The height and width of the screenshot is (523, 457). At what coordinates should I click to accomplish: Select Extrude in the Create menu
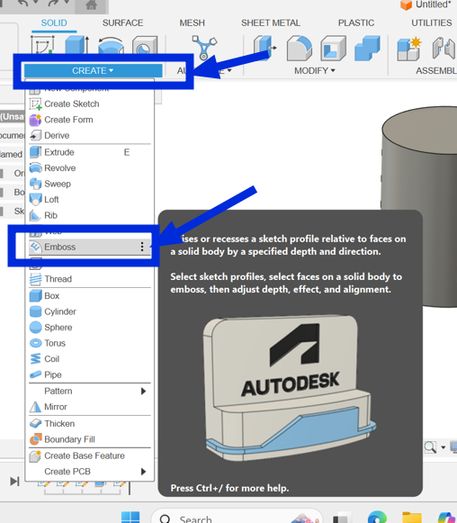point(89,152)
